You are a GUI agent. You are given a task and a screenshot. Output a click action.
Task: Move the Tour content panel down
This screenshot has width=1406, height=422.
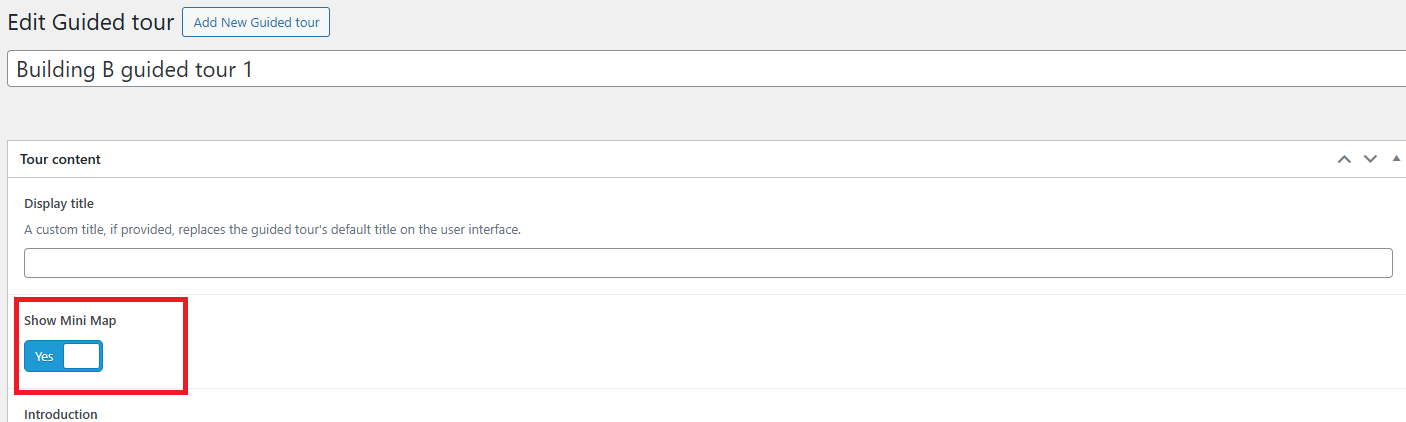click(x=1370, y=159)
